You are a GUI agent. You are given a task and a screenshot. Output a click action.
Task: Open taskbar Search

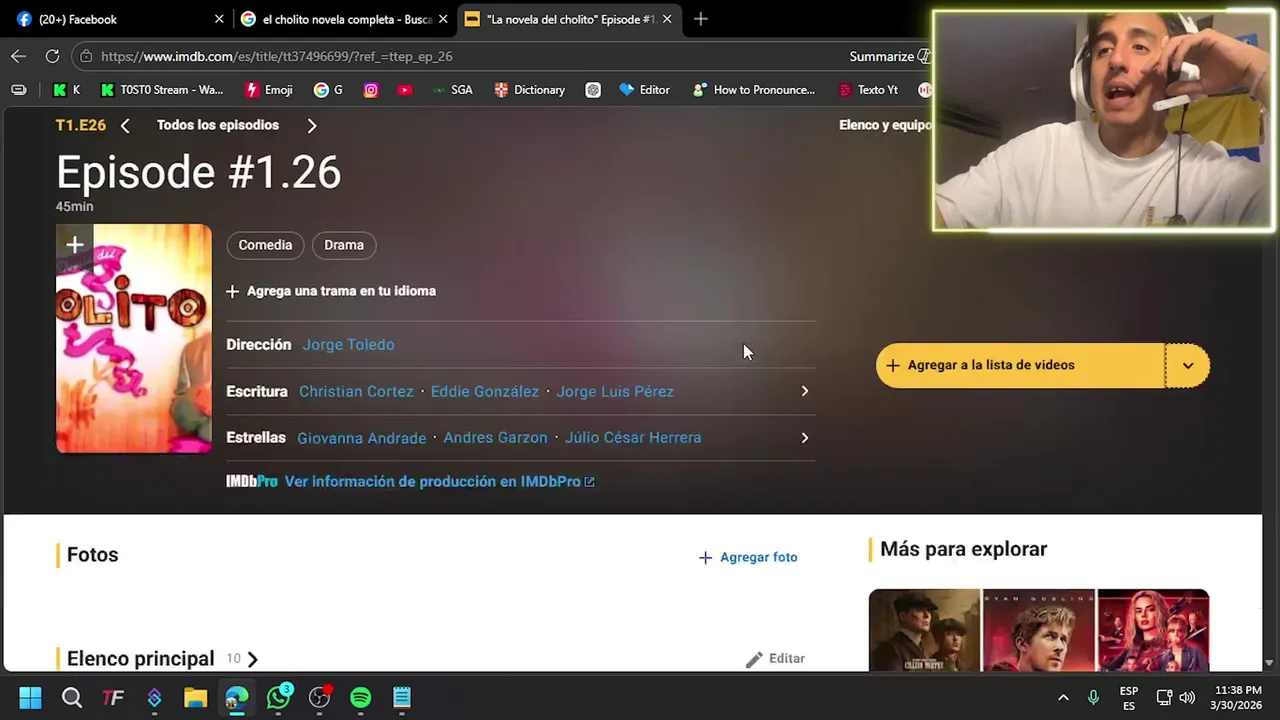(72, 697)
